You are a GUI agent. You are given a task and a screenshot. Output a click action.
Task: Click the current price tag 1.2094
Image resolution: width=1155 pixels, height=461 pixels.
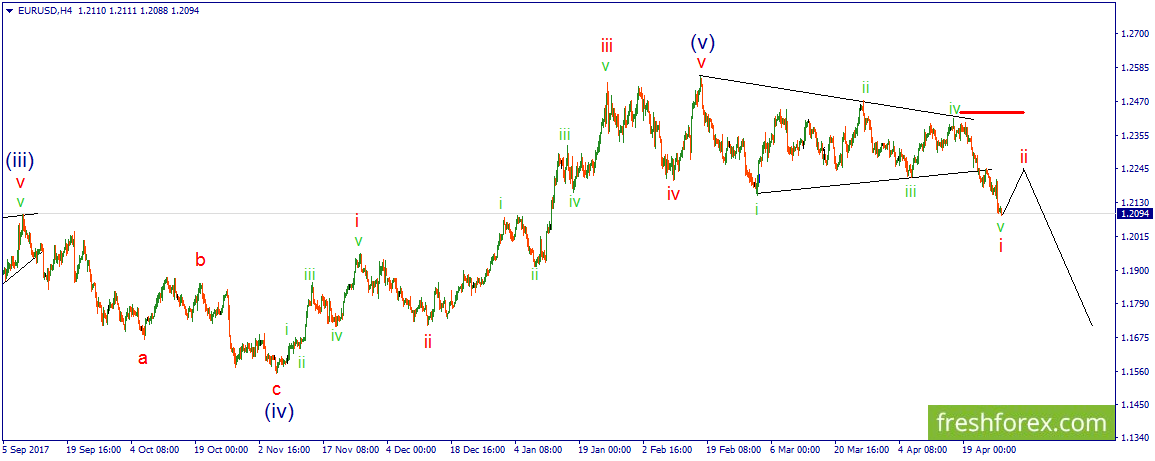(1134, 214)
